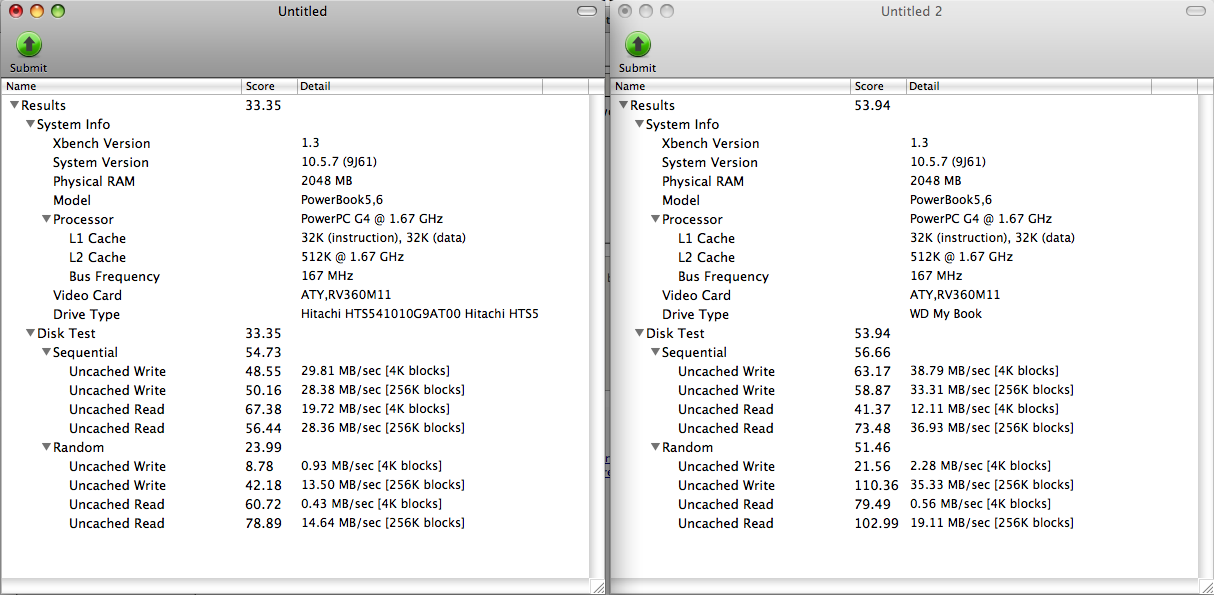
Task: Click 0.93 MB/sec [4K blocks] detail
Action: (x=371, y=466)
